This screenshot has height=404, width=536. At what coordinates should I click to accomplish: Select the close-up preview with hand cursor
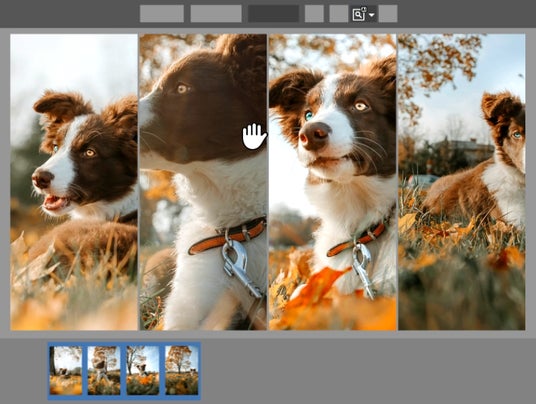click(x=203, y=182)
